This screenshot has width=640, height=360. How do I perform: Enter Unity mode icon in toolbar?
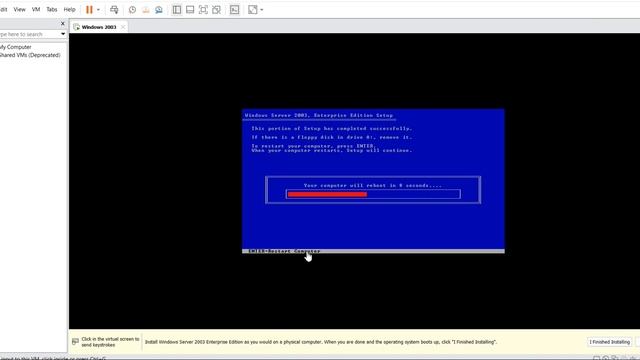click(x=216, y=10)
